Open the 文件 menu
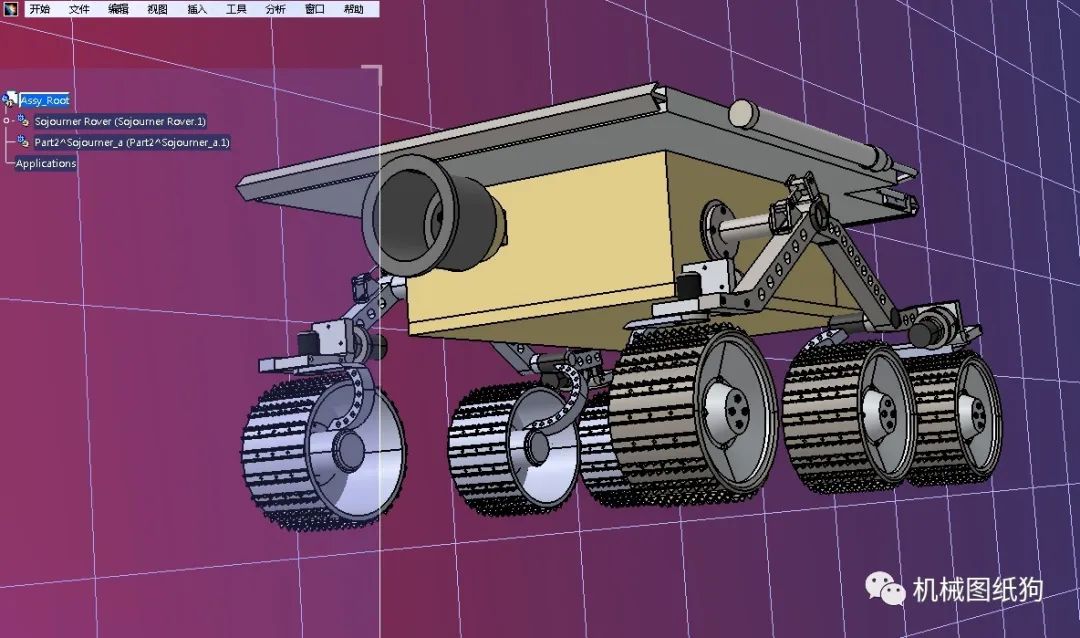 [79, 9]
